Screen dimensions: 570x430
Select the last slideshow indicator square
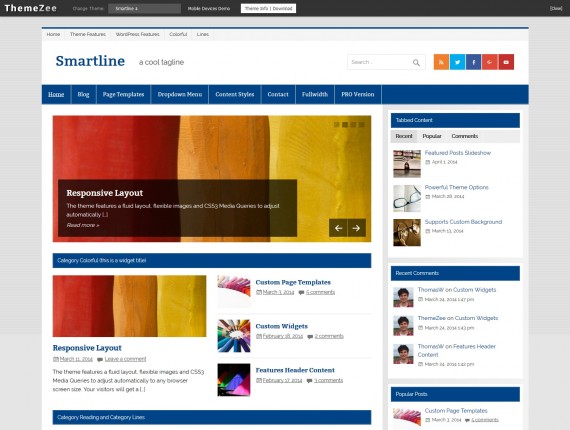[x=362, y=125]
